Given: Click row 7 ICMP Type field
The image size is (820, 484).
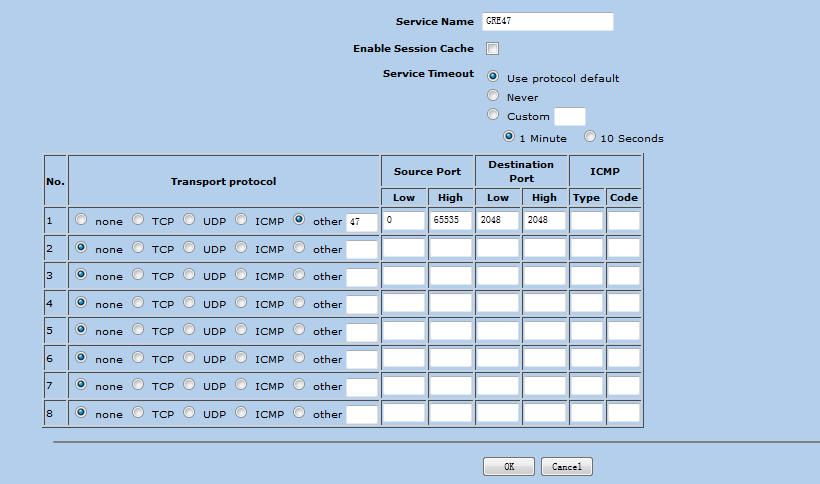Looking at the screenshot, I should (587, 385).
